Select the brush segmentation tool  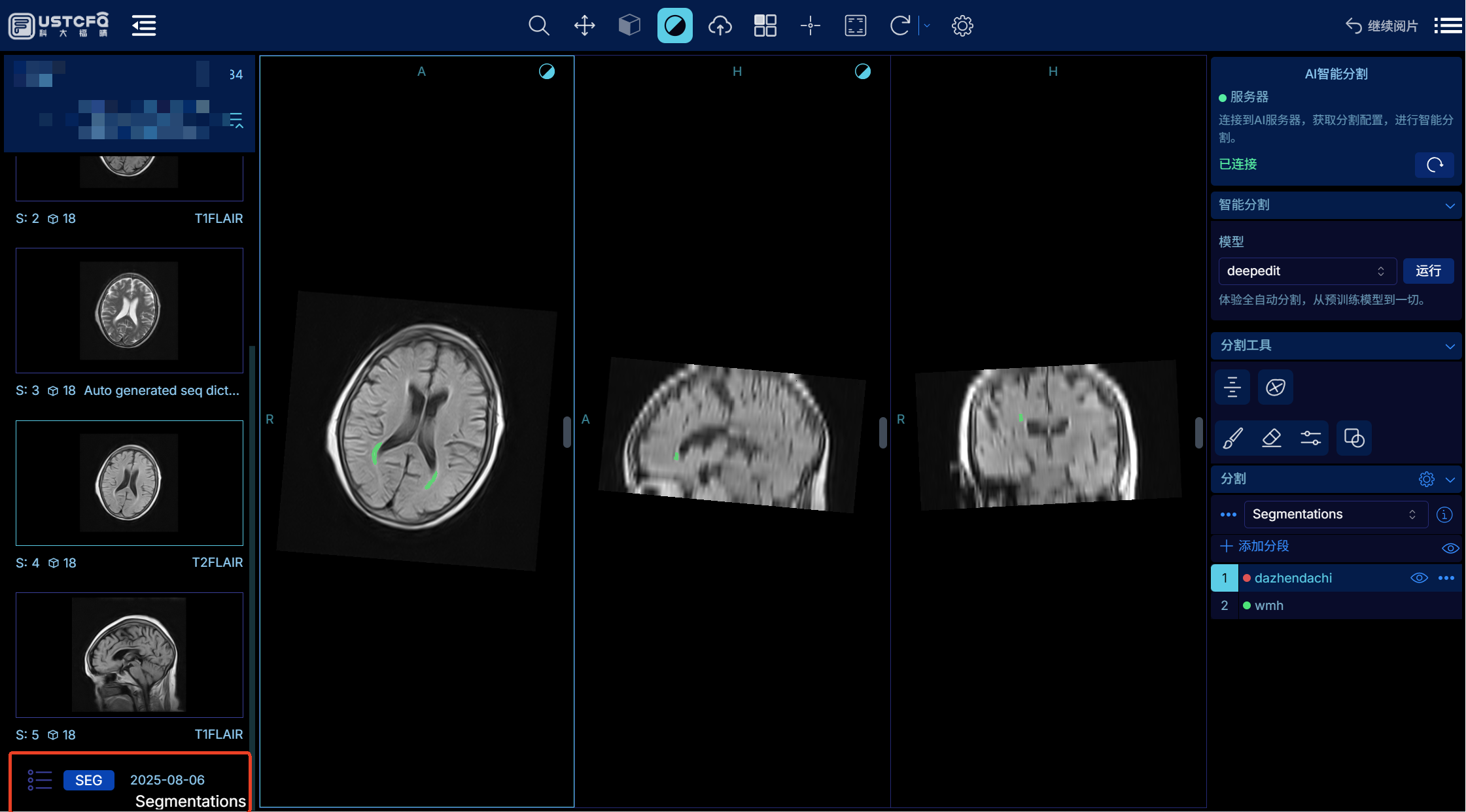(x=1232, y=438)
